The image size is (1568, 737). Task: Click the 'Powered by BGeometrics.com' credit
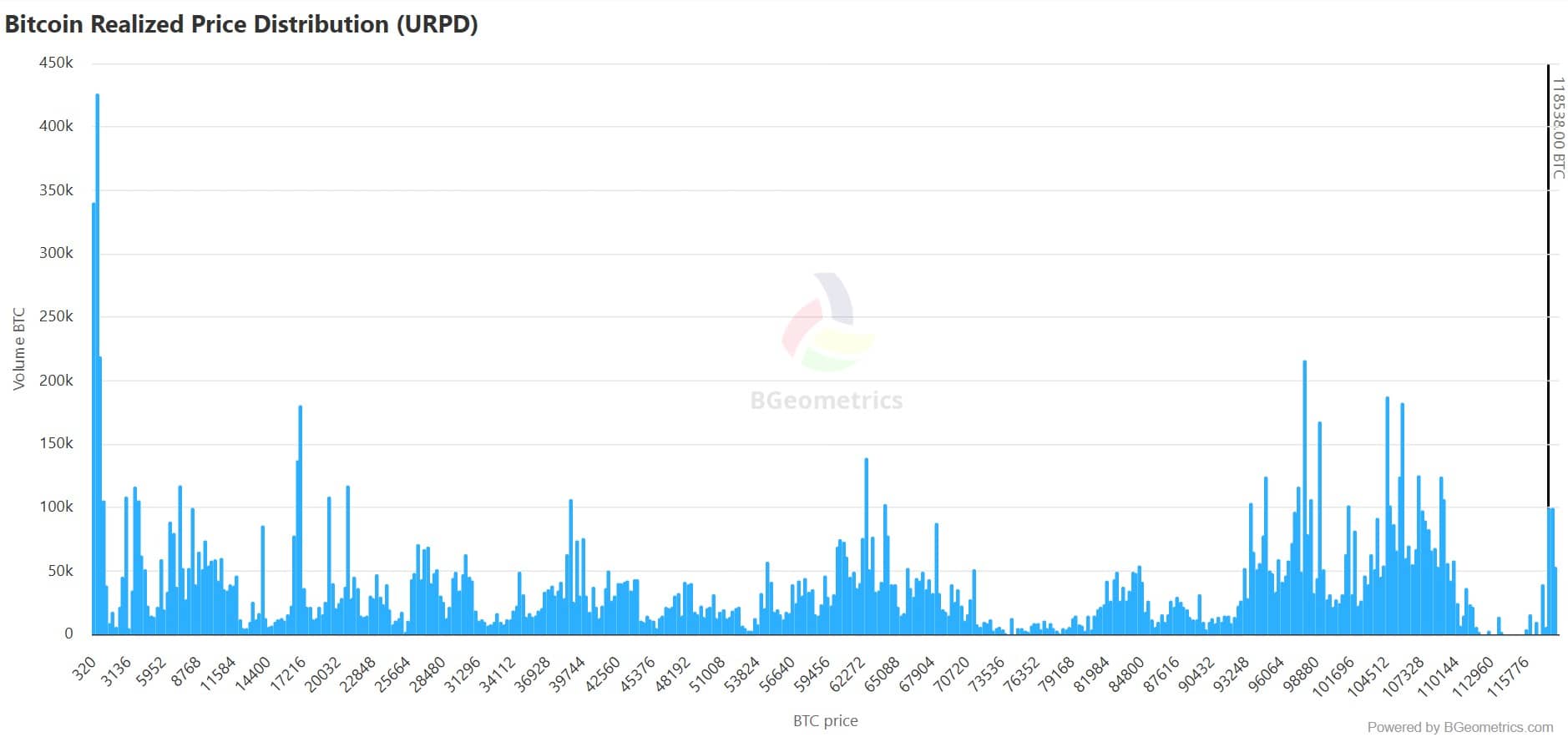click(x=1460, y=727)
